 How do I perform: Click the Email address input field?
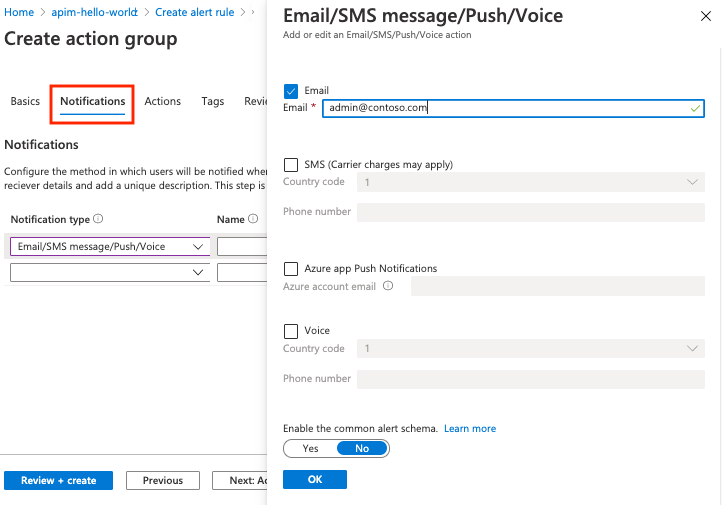click(x=510, y=108)
